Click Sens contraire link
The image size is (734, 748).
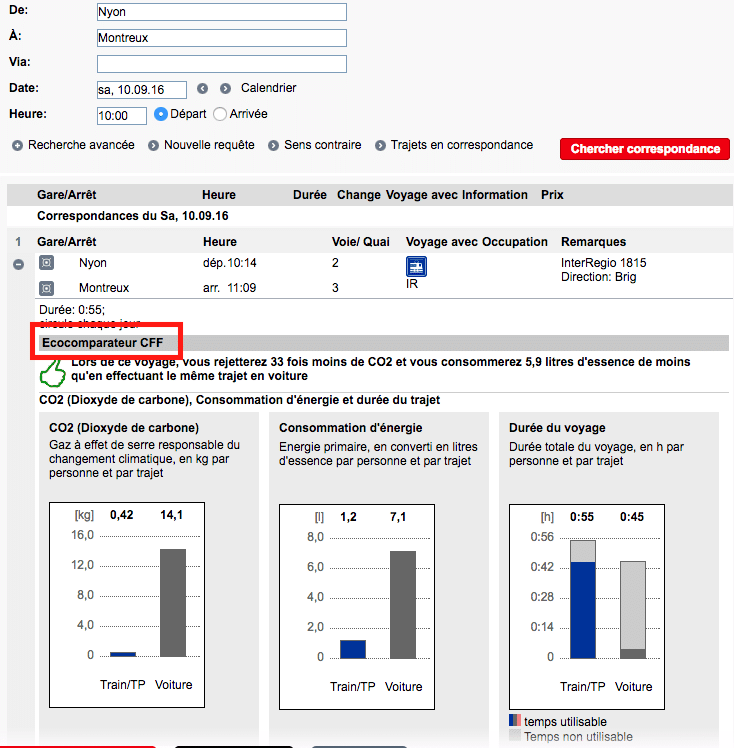(323, 145)
